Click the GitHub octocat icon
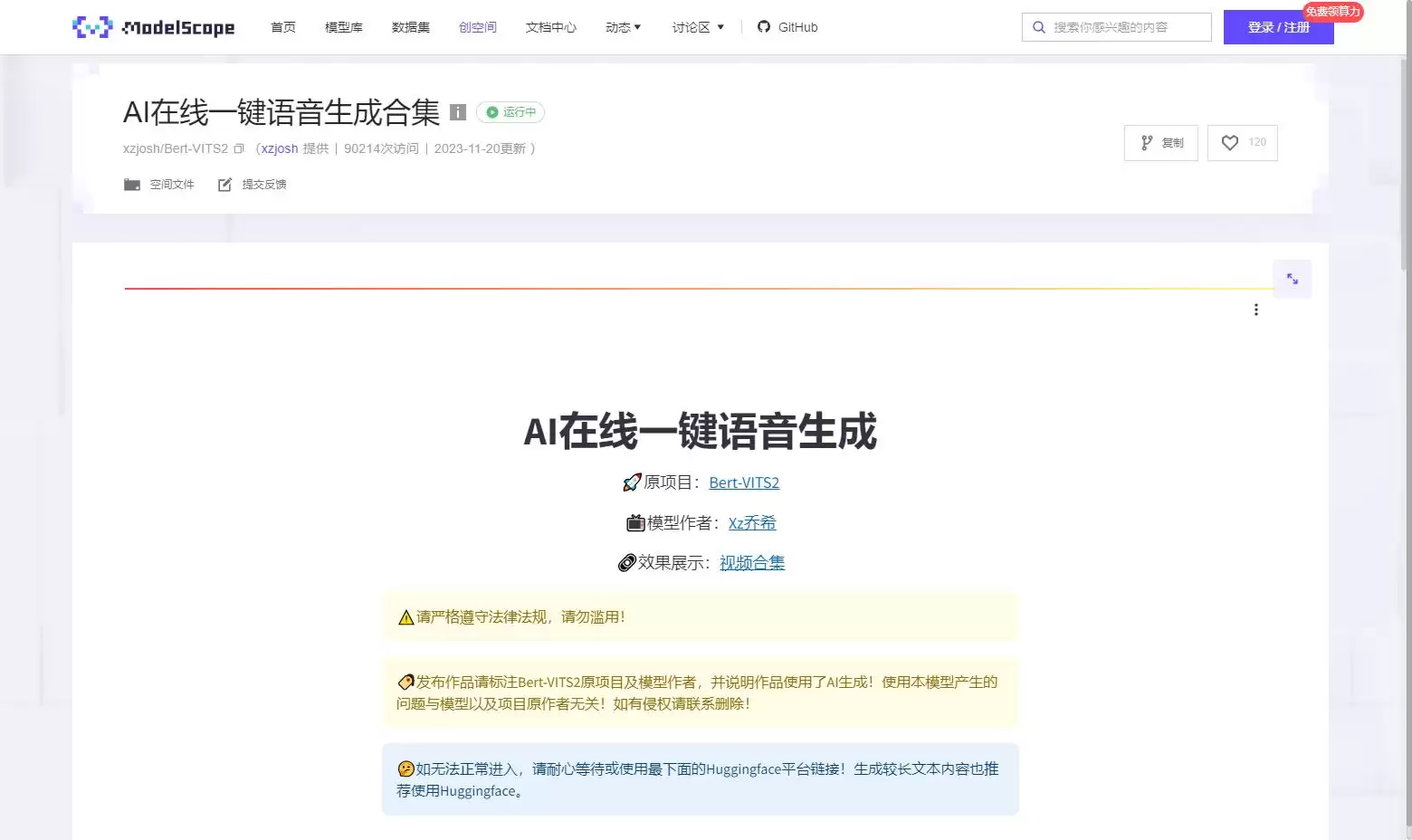 [764, 27]
